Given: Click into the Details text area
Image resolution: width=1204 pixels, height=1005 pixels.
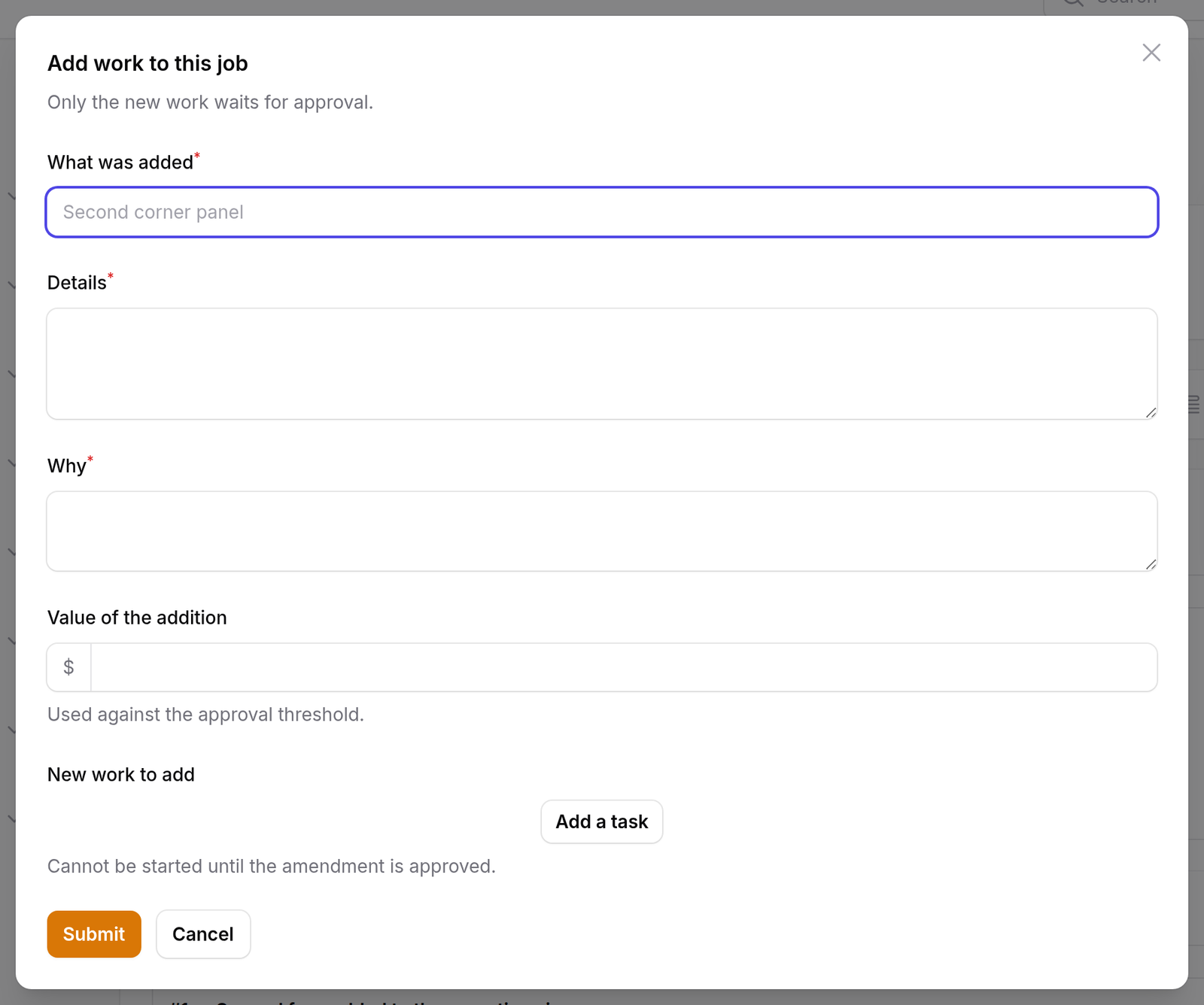Looking at the screenshot, I should tap(602, 364).
